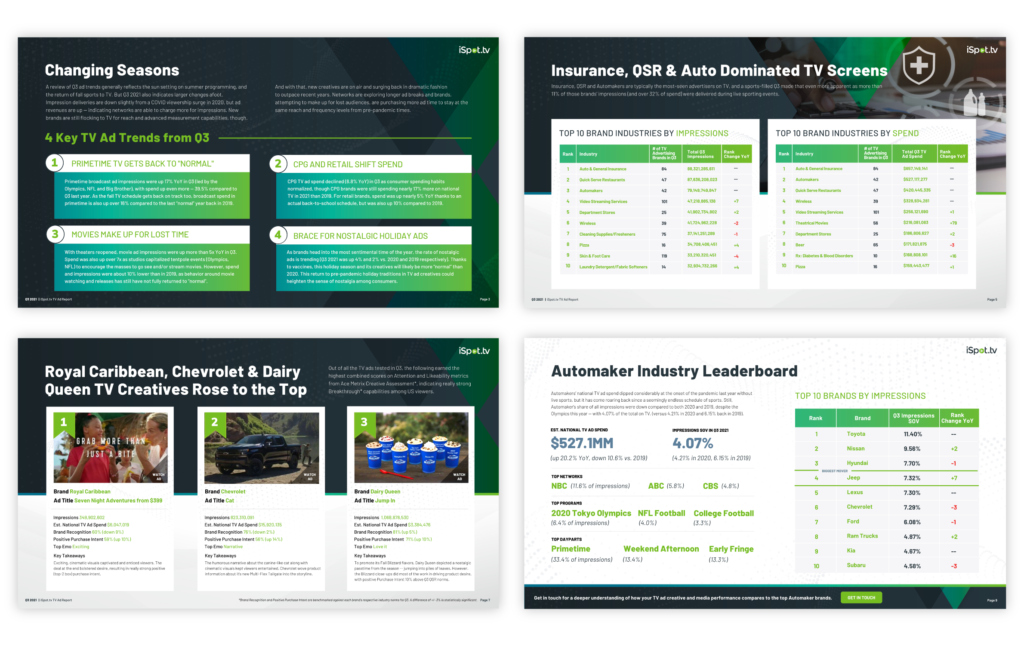Click "NBC" under Top Networks
Screen dimensions: 1024x646
559,486
